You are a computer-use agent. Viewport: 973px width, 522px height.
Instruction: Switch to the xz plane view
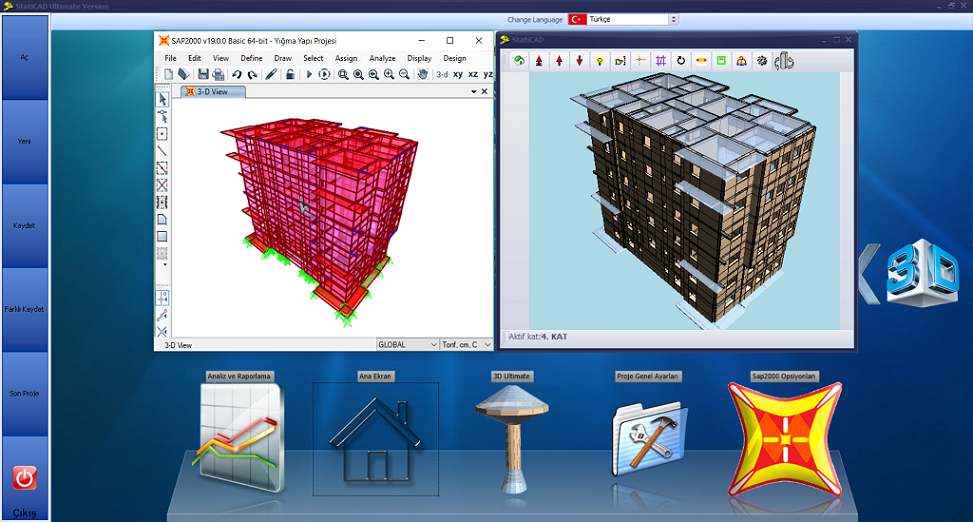coord(473,75)
